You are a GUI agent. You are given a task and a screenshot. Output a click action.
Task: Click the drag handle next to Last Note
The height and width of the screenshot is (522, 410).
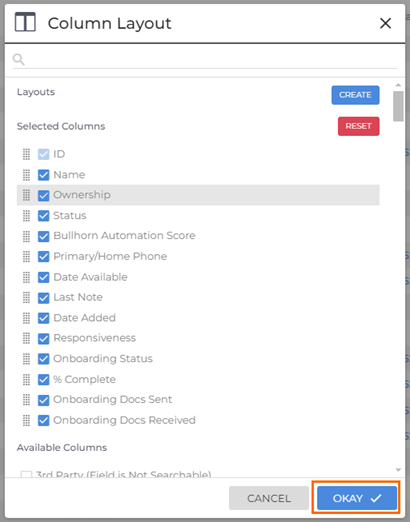pyautogui.click(x=26, y=297)
